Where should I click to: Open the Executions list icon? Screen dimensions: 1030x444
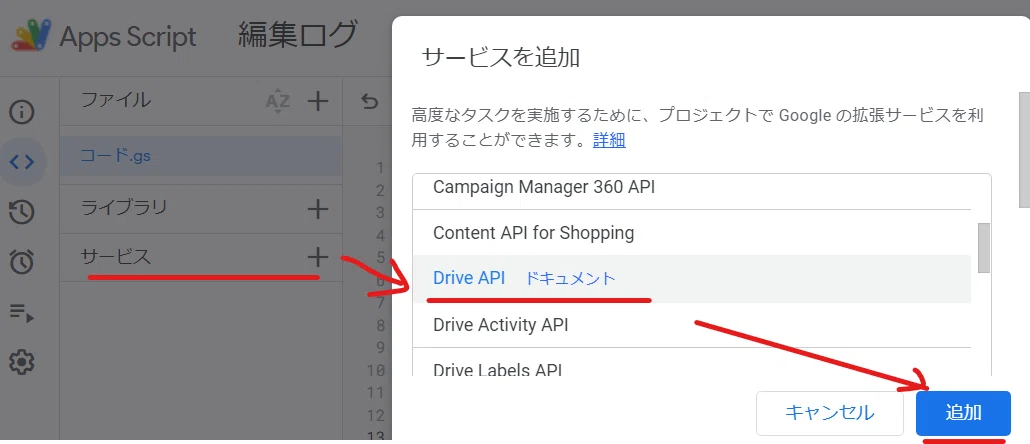(x=22, y=313)
